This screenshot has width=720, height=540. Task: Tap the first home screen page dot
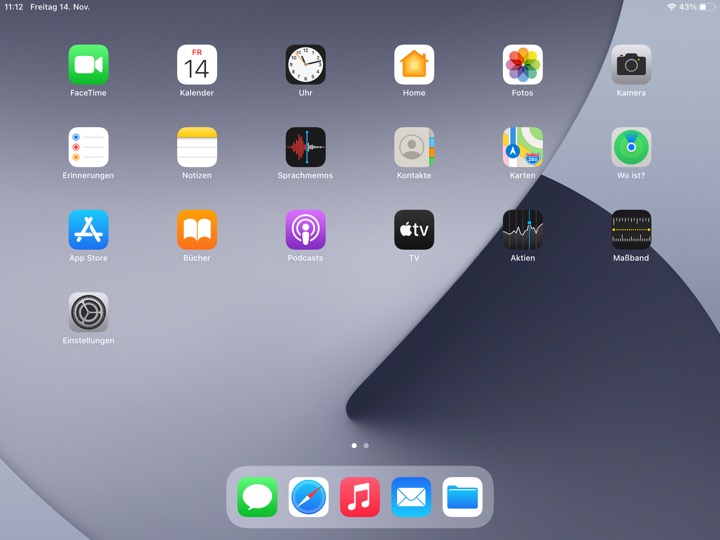pyautogui.click(x=354, y=445)
